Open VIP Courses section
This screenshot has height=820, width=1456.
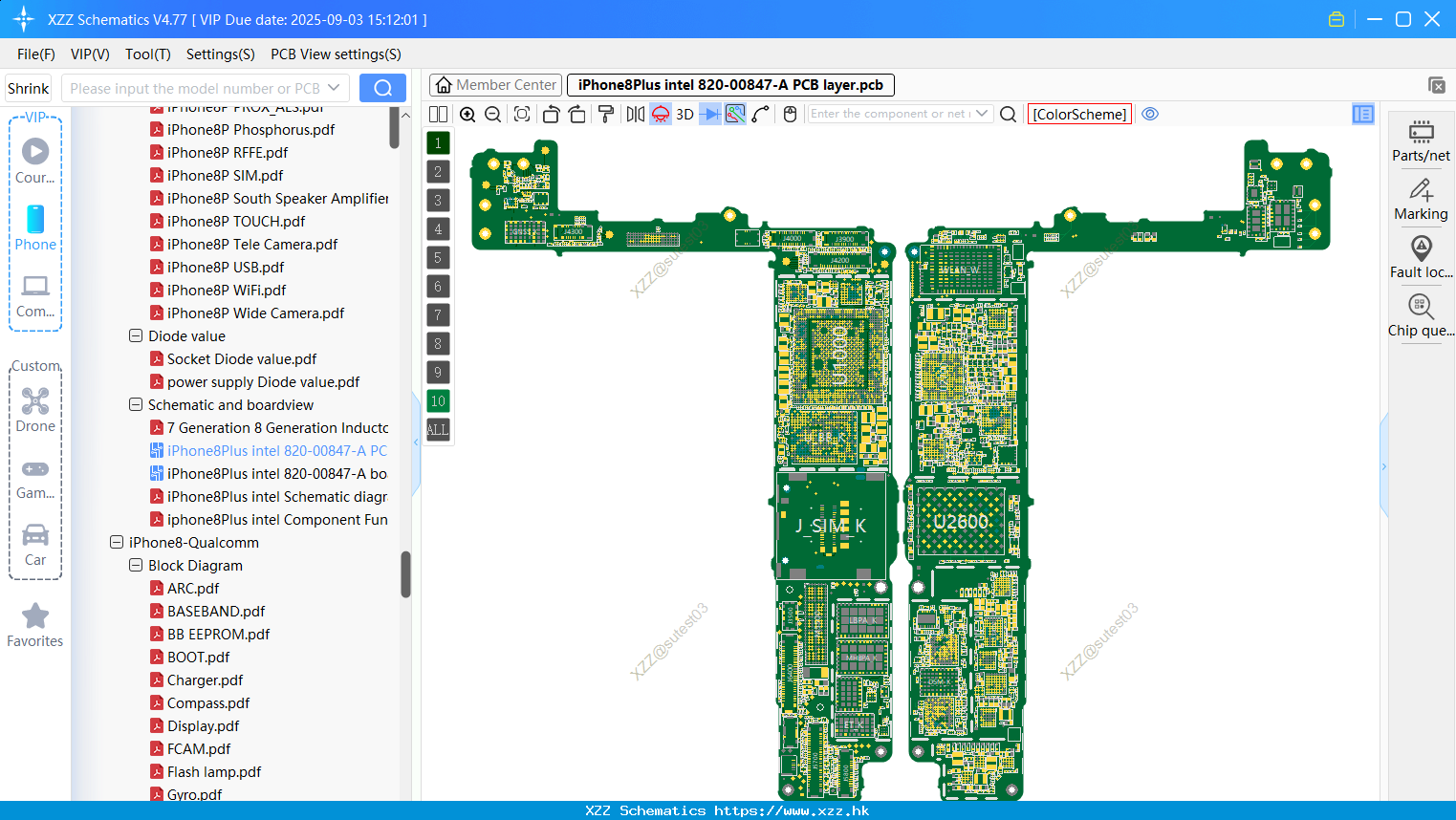(35, 162)
